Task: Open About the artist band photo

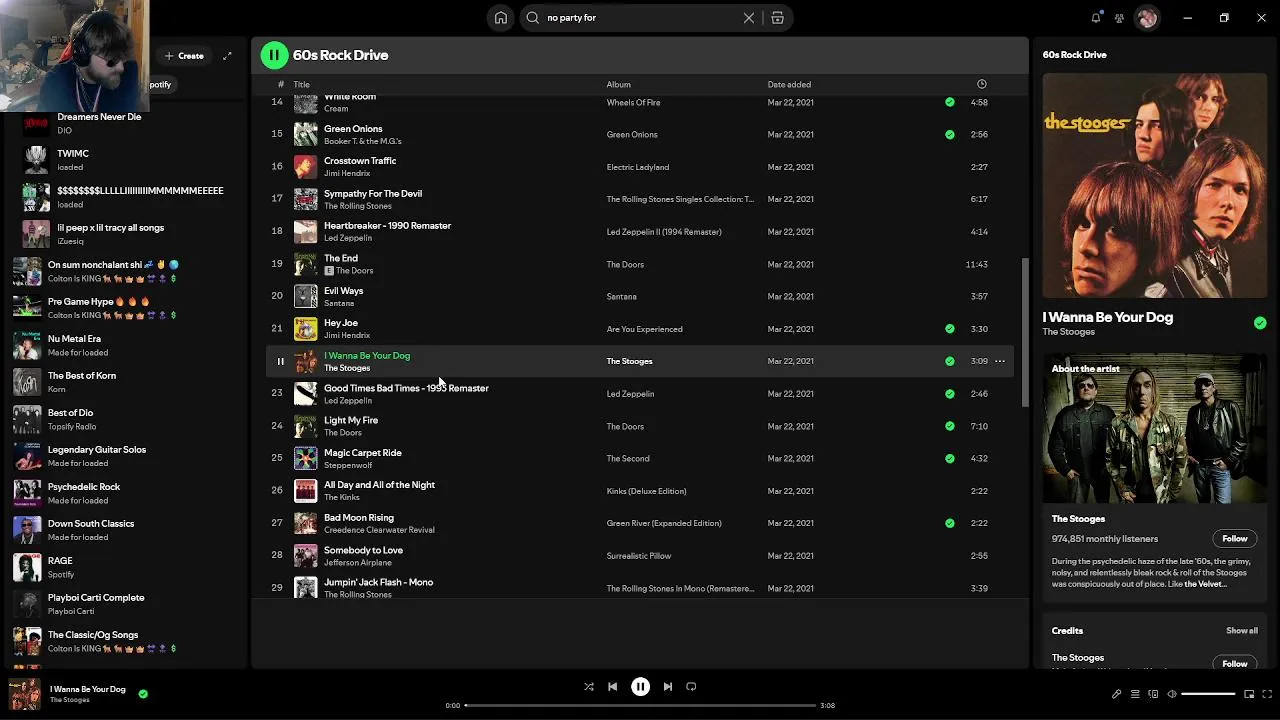Action: pyautogui.click(x=1154, y=428)
